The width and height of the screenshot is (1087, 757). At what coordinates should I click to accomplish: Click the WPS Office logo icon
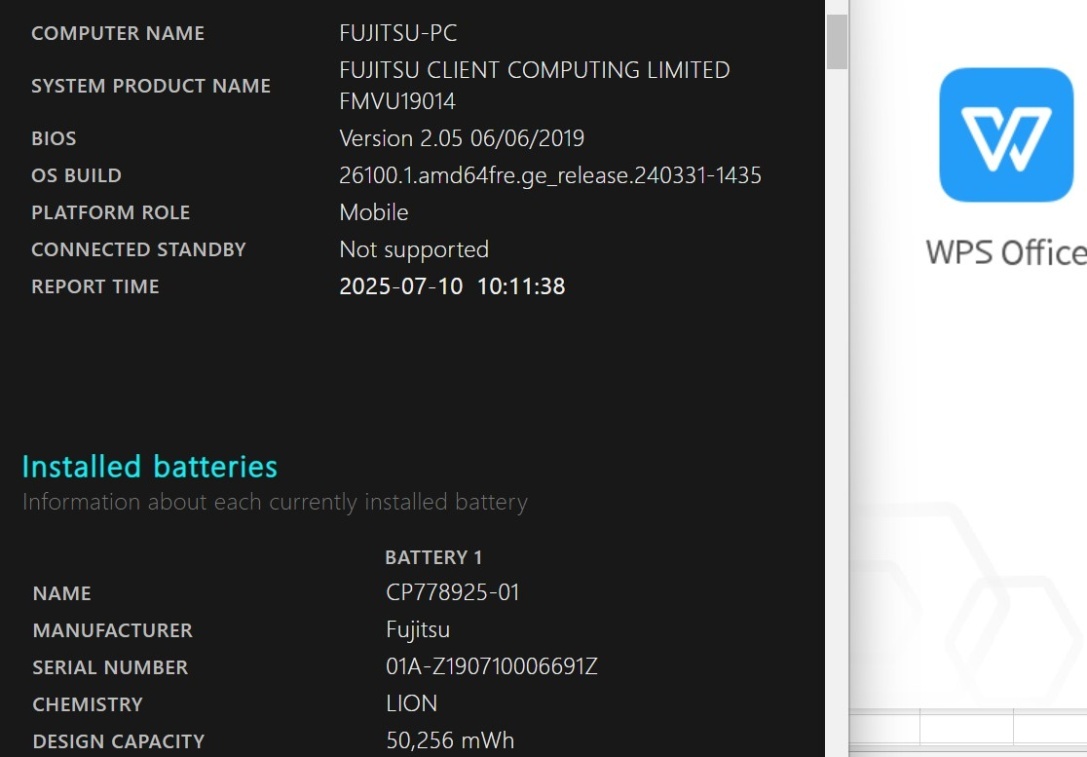click(x=1005, y=135)
